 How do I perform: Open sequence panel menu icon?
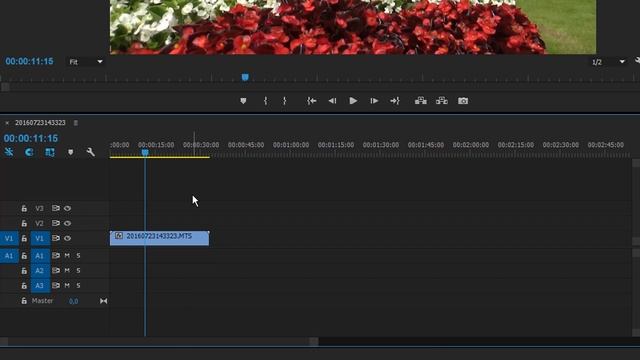coord(76,123)
